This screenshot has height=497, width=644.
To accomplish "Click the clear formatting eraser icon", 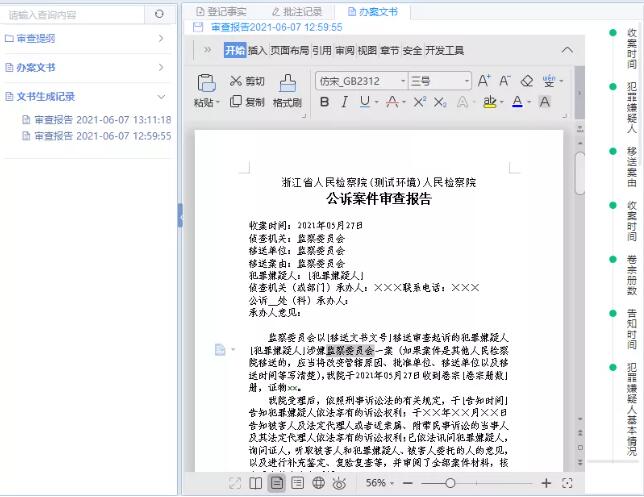I will tap(527, 81).
